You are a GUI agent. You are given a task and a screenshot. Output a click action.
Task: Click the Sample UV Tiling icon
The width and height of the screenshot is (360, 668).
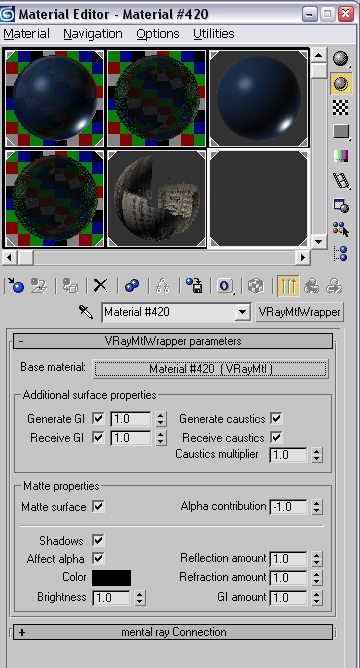click(x=341, y=132)
